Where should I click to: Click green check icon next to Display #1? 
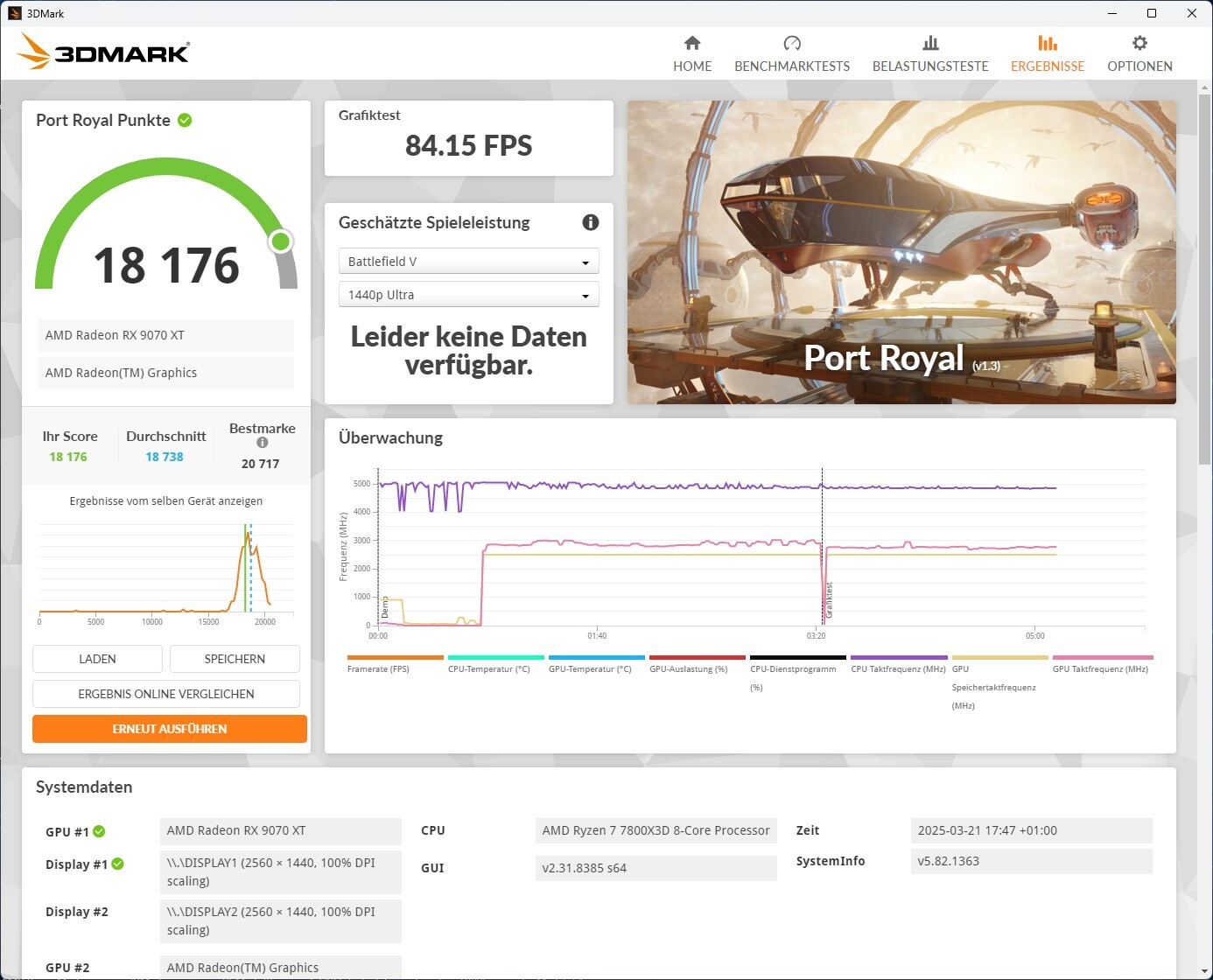[117, 864]
